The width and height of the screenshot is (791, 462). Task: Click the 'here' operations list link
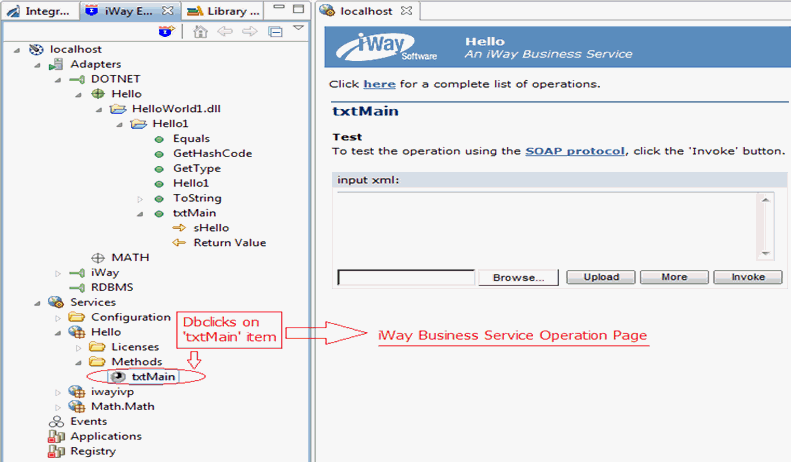379,84
